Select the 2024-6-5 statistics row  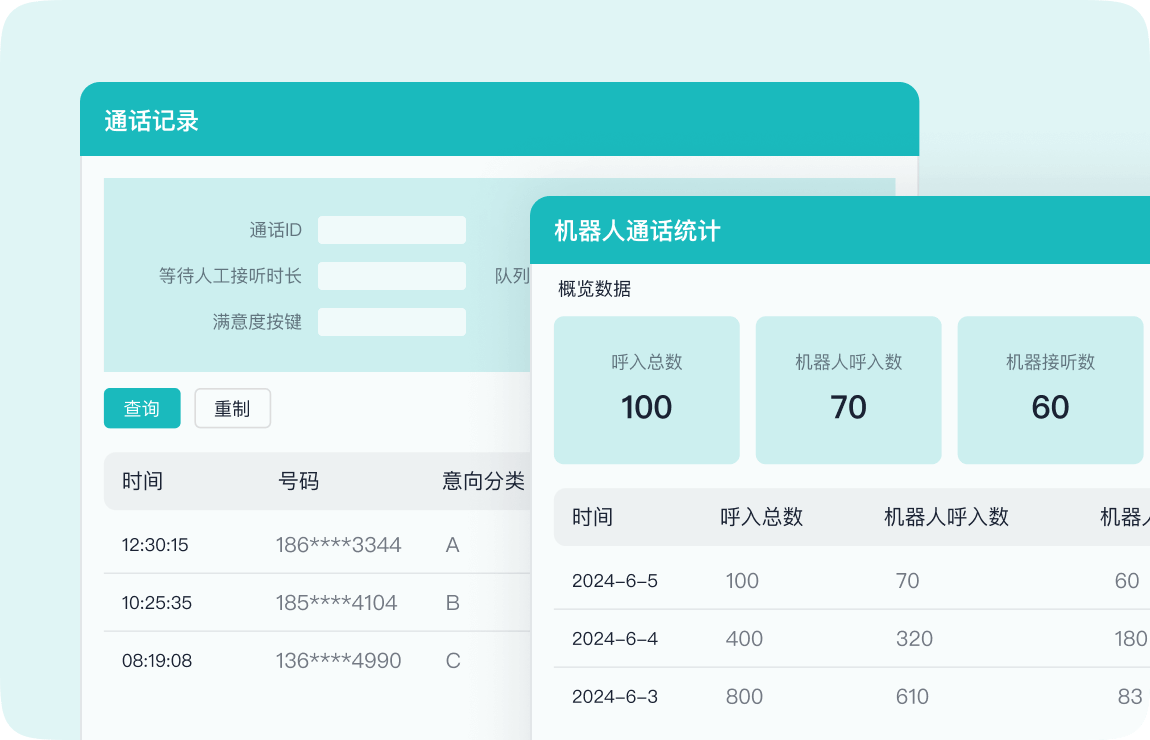[x=614, y=581]
